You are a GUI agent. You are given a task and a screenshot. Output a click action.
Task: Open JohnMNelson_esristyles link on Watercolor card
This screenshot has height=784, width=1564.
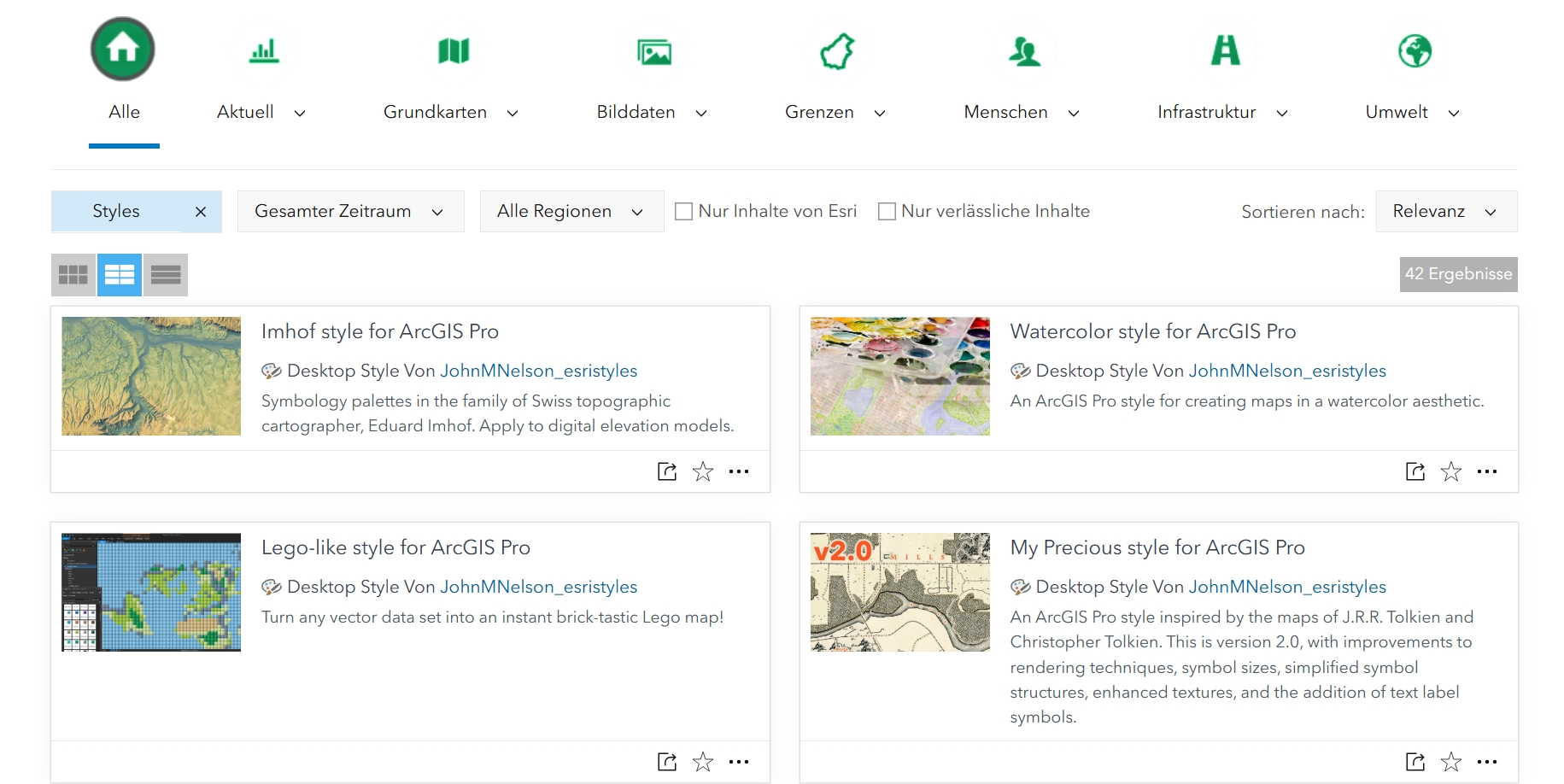[x=1287, y=371]
